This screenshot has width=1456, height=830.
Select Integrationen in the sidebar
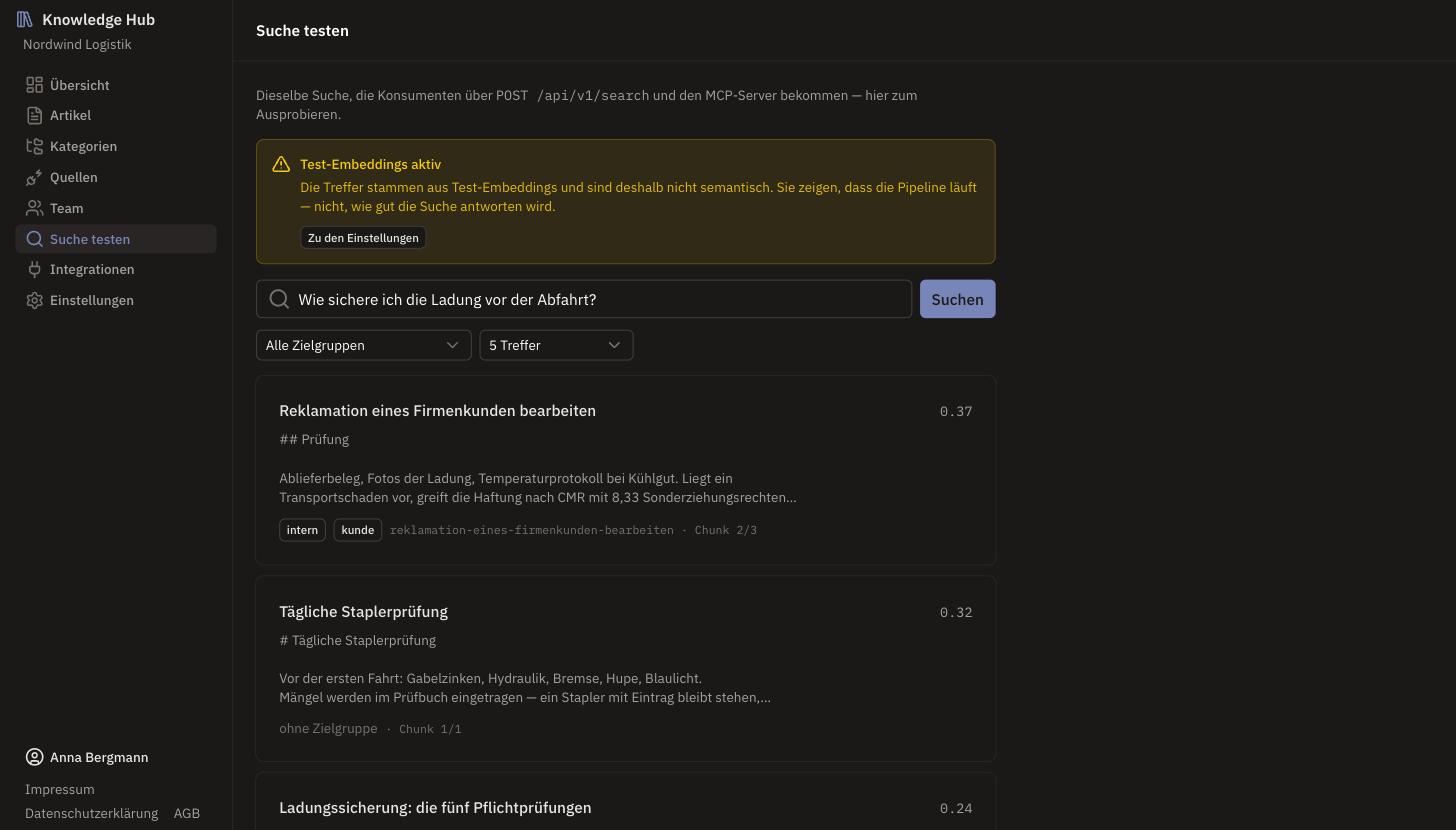click(x=116, y=269)
